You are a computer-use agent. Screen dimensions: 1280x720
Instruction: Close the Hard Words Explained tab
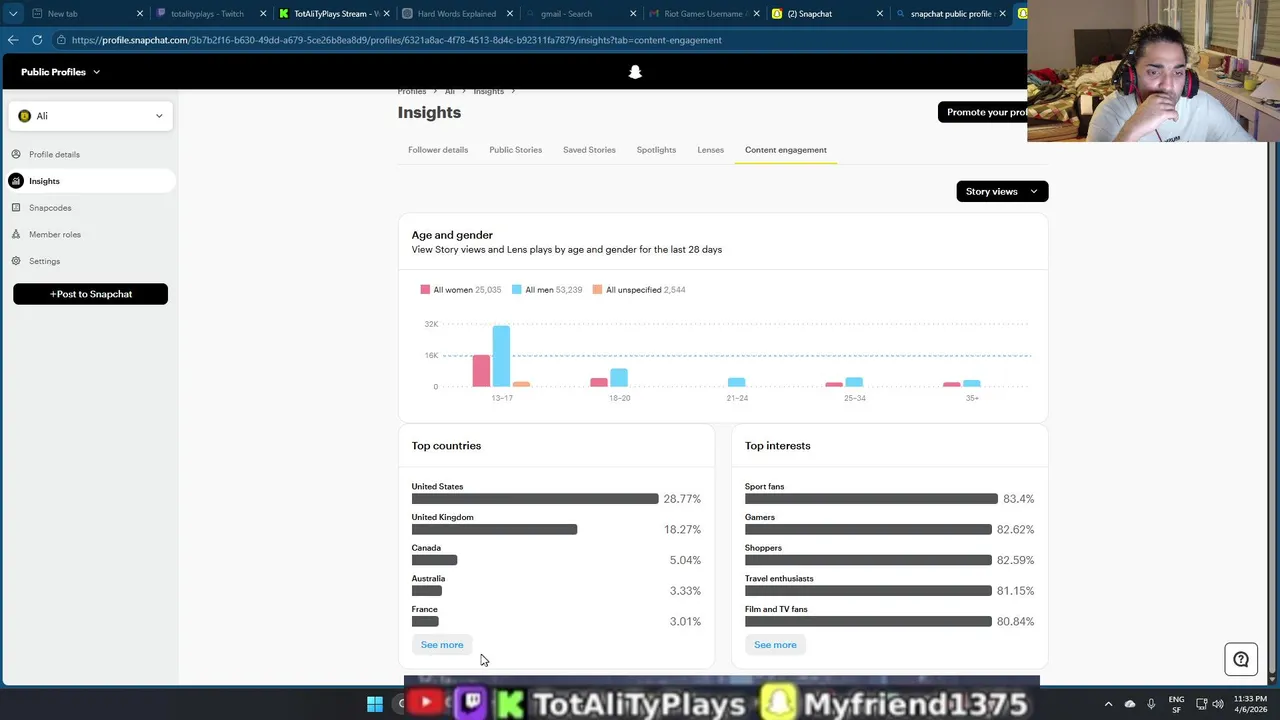point(511,14)
